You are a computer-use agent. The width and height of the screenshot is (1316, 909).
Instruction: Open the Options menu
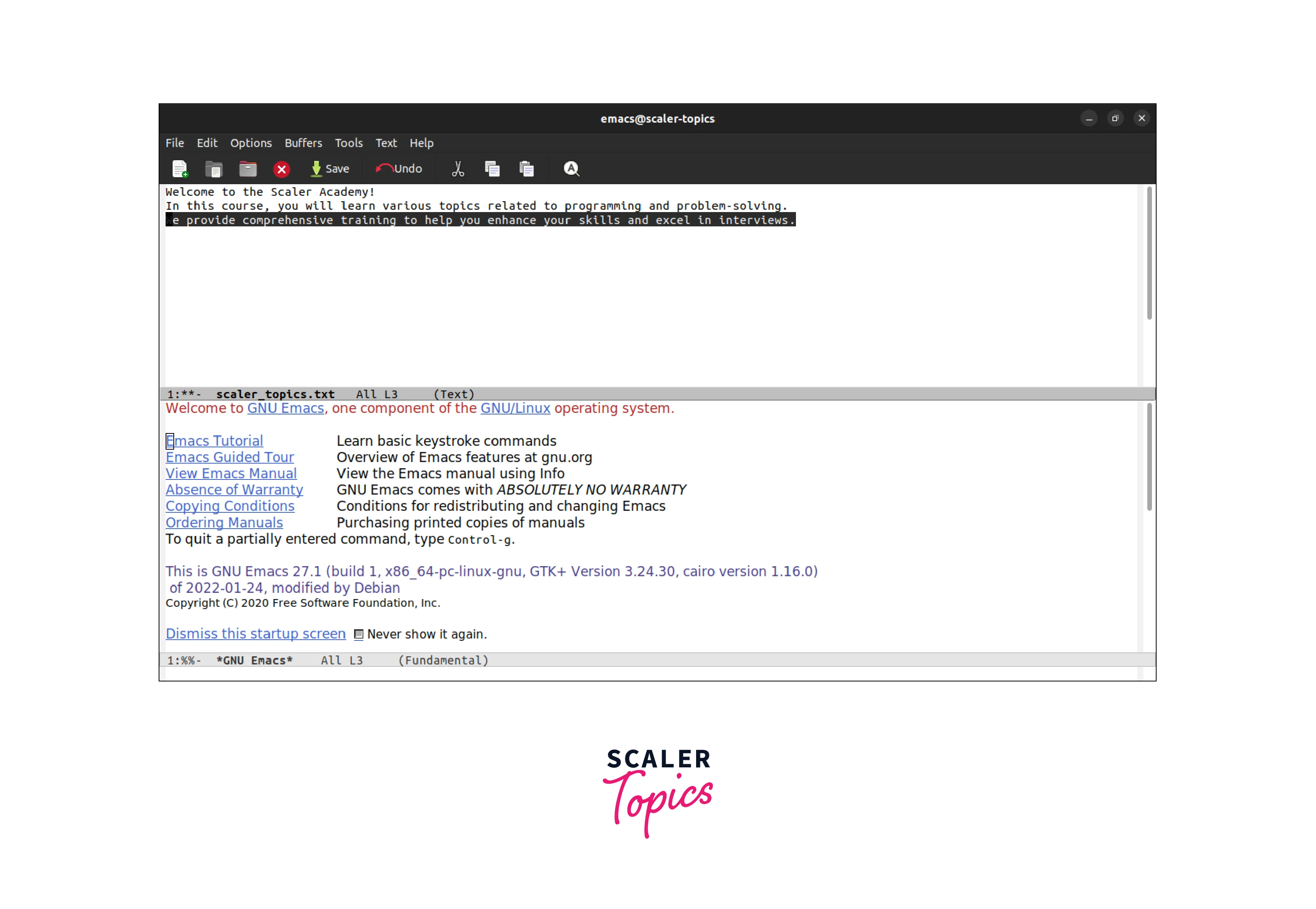(x=251, y=143)
